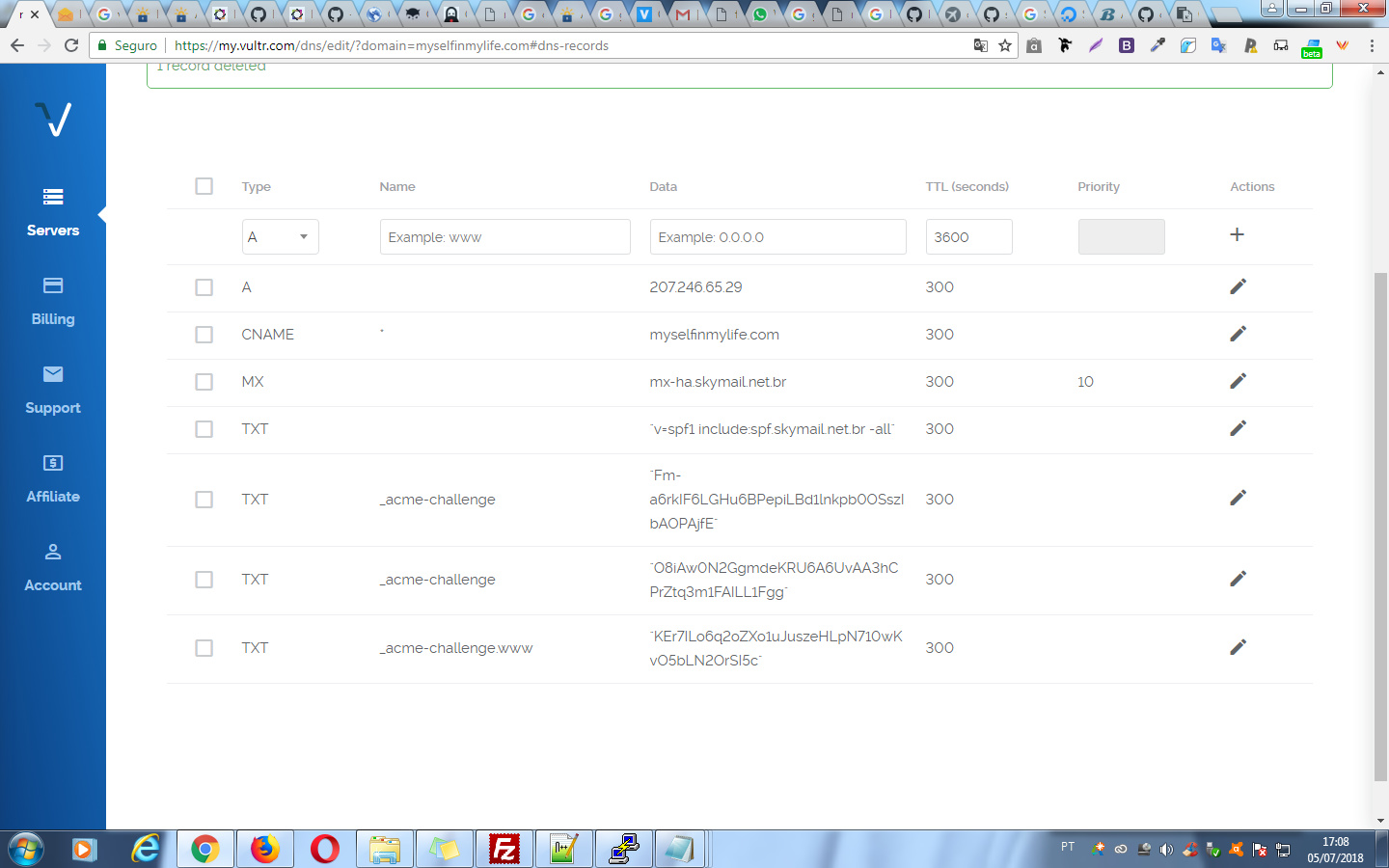Check the SPF TXT record checkbox
Image resolution: width=1389 pixels, height=868 pixels.
click(204, 429)
